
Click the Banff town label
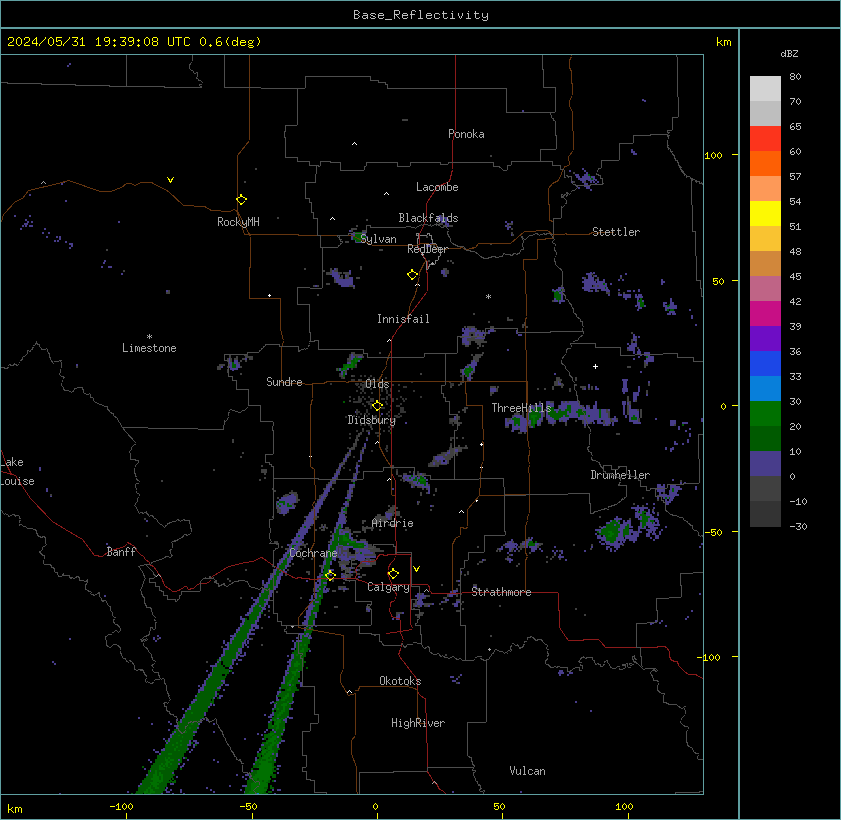coord(121,552)
